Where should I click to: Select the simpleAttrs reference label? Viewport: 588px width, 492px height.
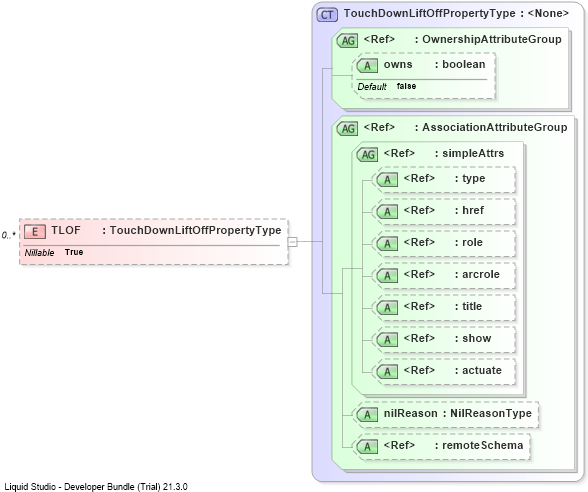click(x=444, y=153)
